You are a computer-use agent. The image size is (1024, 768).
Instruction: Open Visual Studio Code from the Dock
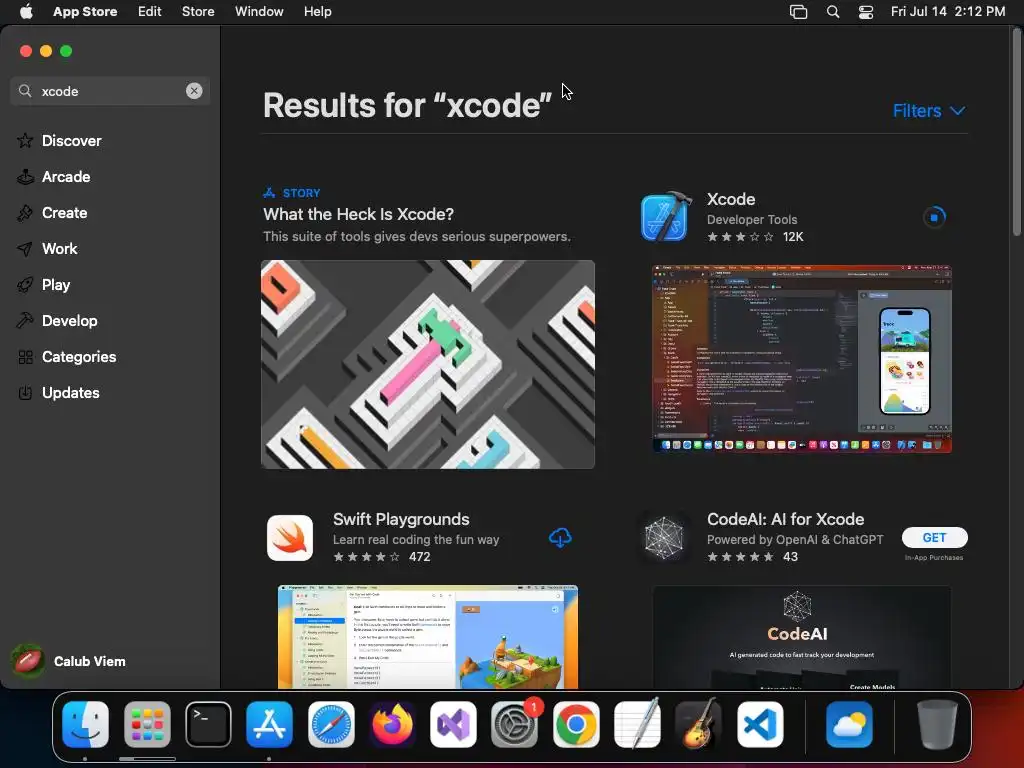coord(760,724)
